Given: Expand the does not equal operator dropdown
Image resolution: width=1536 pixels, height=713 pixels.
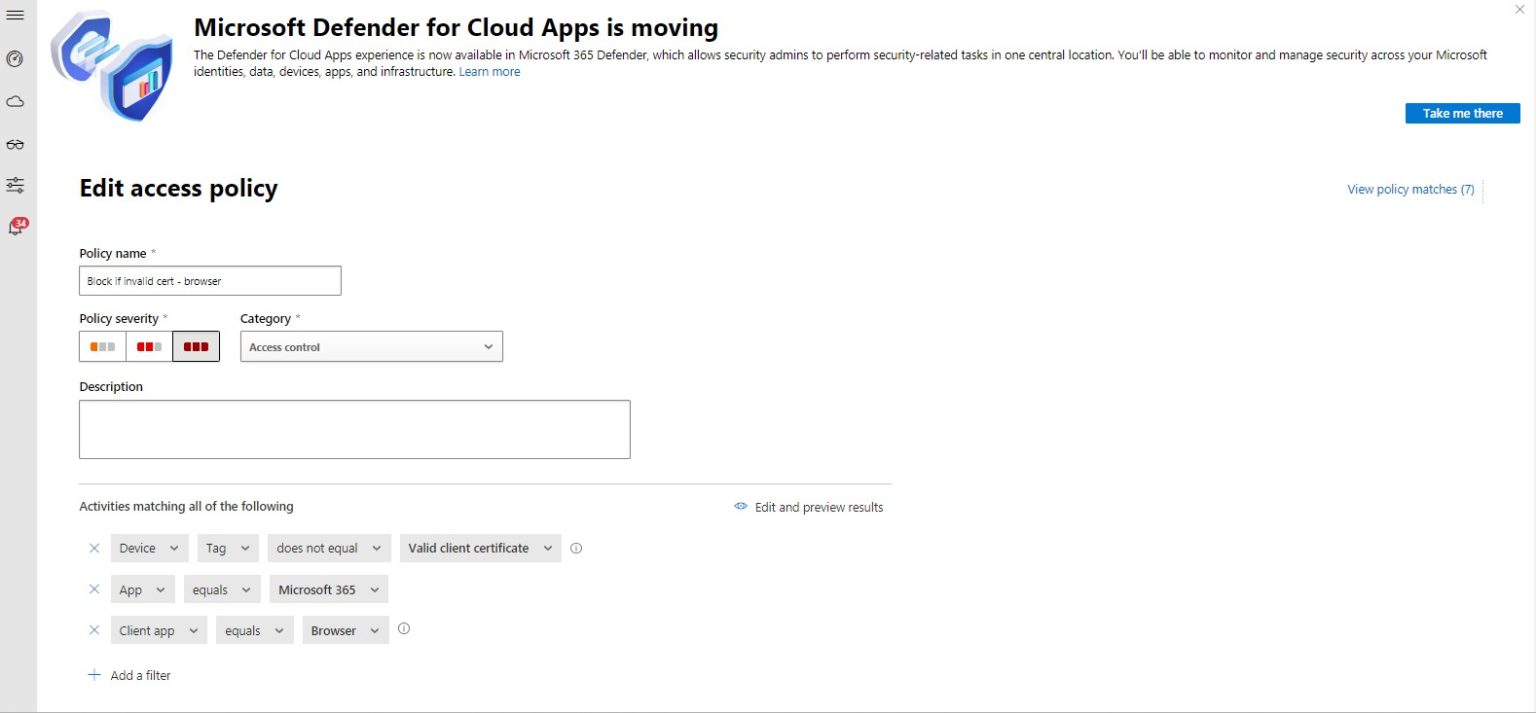Looking at the screenshot, I should click(x=329, y=547).
